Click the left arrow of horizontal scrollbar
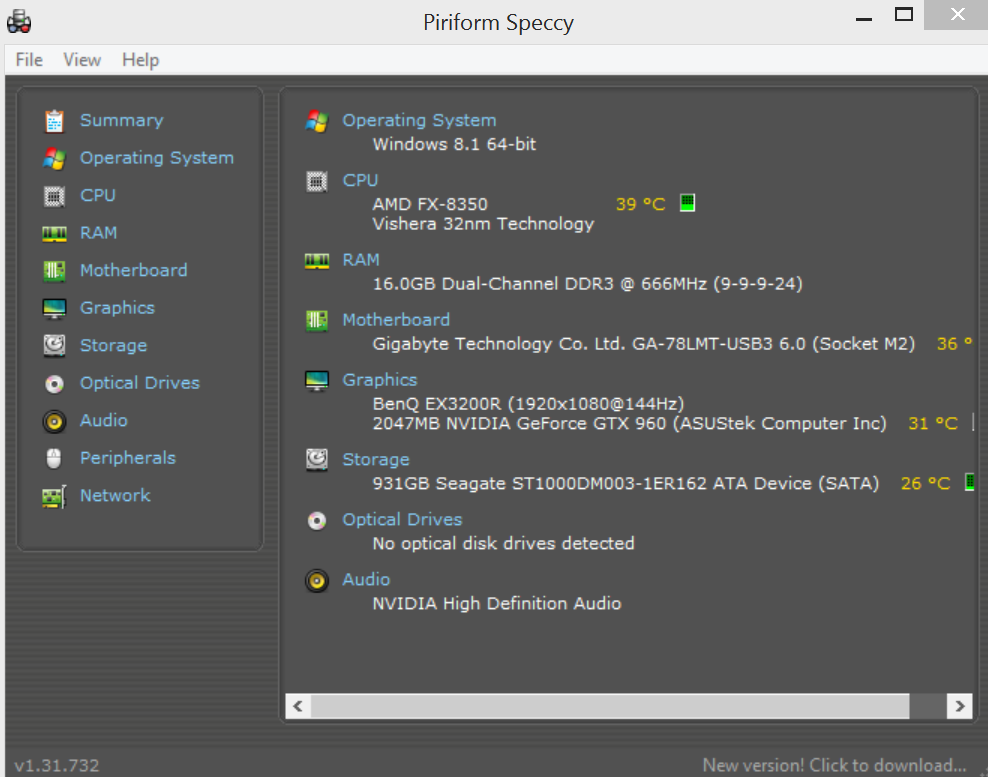Viewport: 988px width, 777px height. click(298, 706)
